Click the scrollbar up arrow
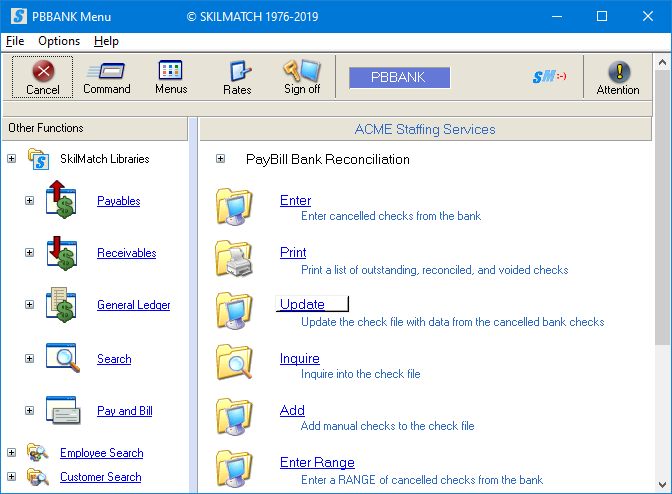 point(662,63)
